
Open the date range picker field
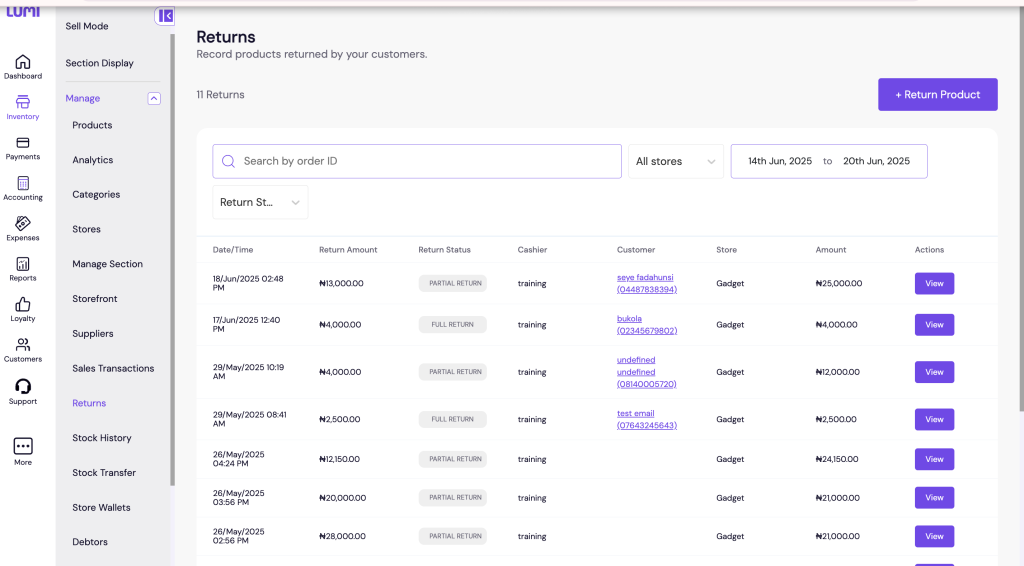point(828,161)
